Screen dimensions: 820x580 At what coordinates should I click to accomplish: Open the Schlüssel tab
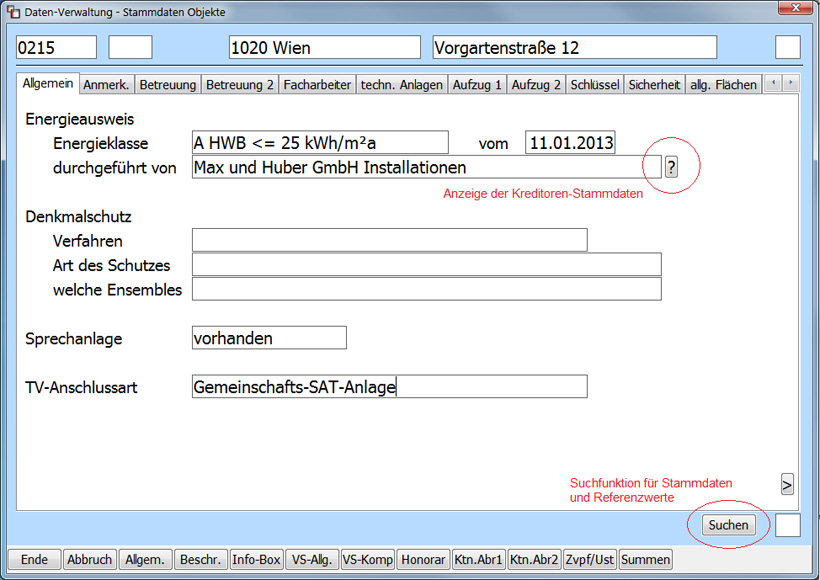pyautogui.click(x=594, y=85)
